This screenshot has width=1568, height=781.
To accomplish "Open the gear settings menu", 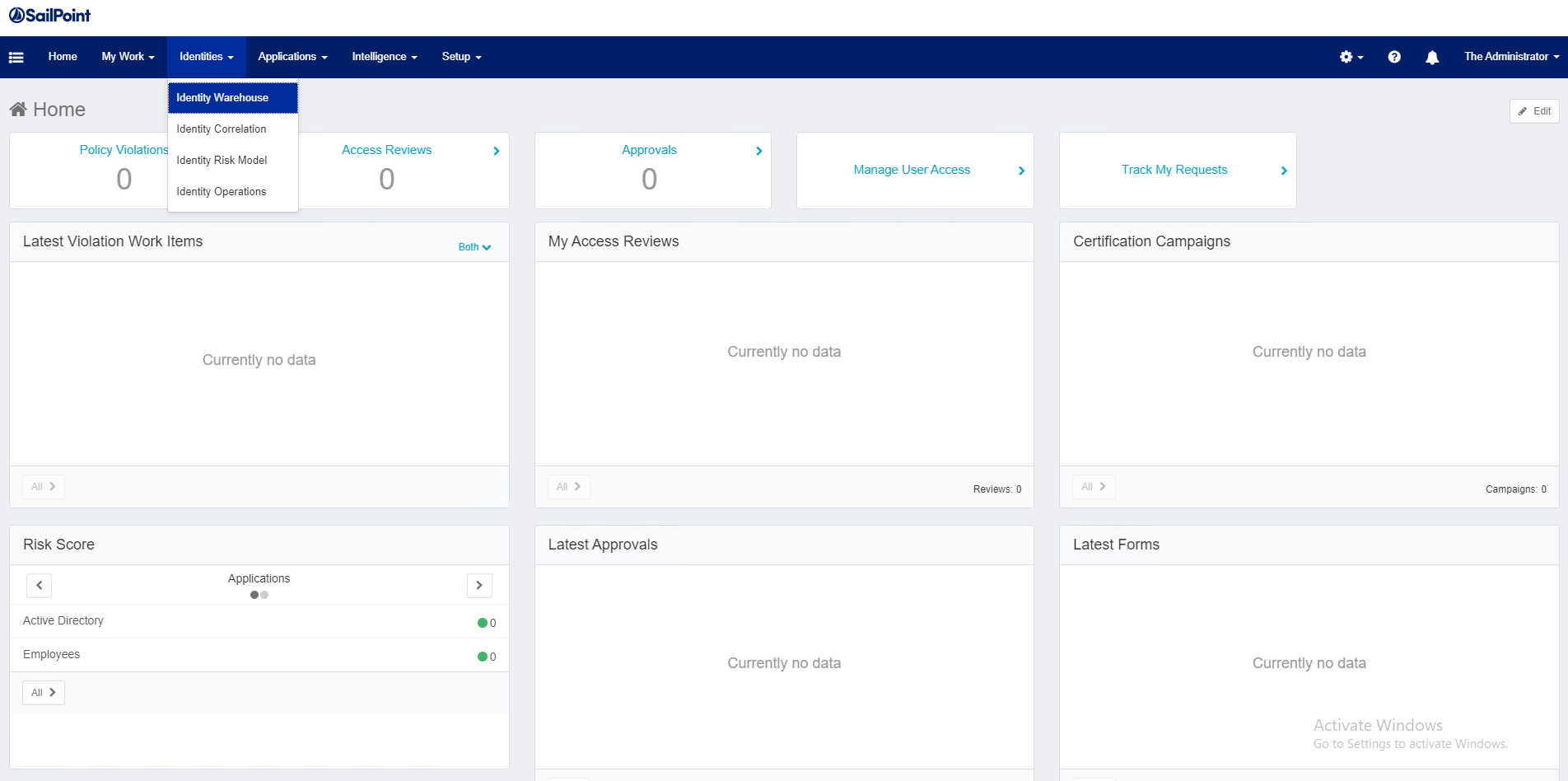I will coord(1351,57).
